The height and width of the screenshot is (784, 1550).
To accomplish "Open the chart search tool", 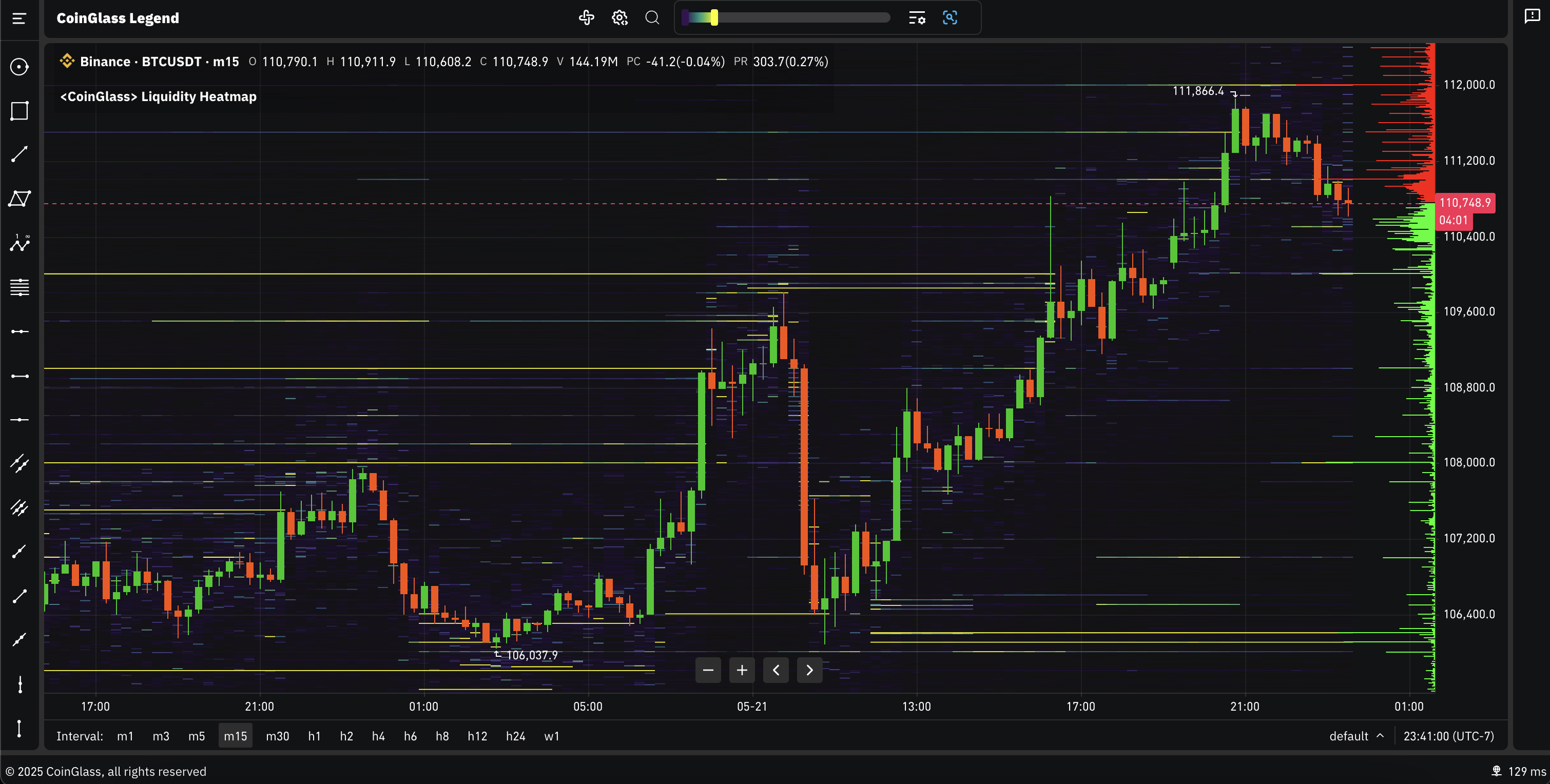I will pos(652,17).
